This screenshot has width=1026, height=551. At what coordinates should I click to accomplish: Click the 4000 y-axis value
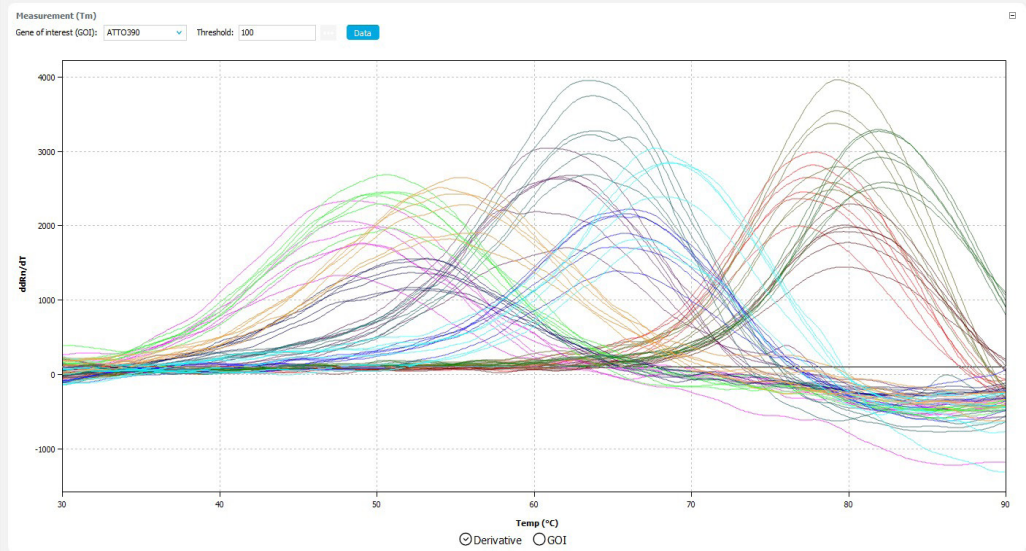pyautogui.click(x=46, y=77)
